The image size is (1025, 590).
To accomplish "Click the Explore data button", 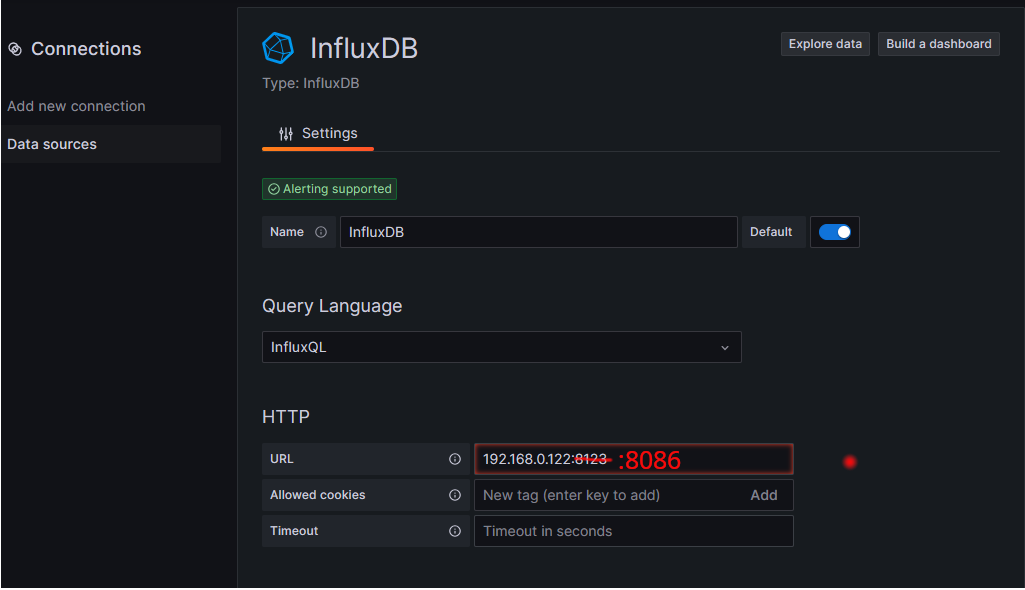I will point(825,44).
